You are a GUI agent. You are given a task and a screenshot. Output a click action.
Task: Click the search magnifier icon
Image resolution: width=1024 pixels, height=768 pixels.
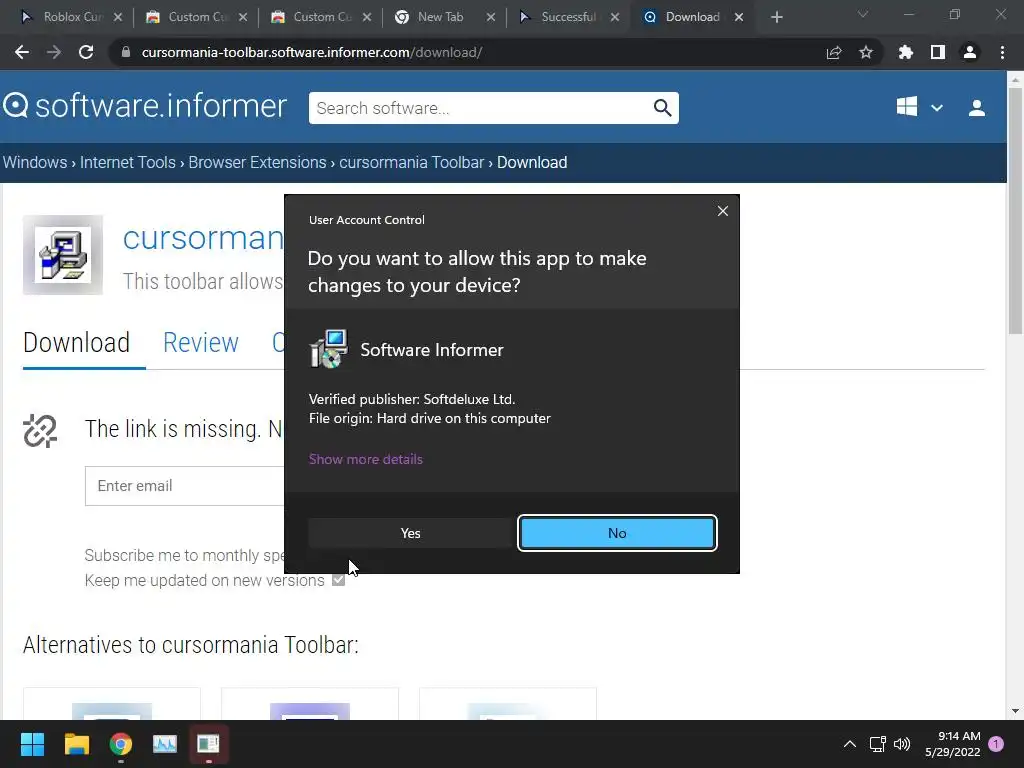(662, 108)
